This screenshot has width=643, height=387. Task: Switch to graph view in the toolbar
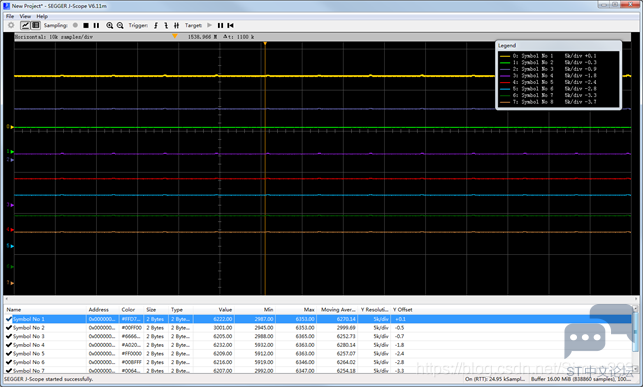25,25
